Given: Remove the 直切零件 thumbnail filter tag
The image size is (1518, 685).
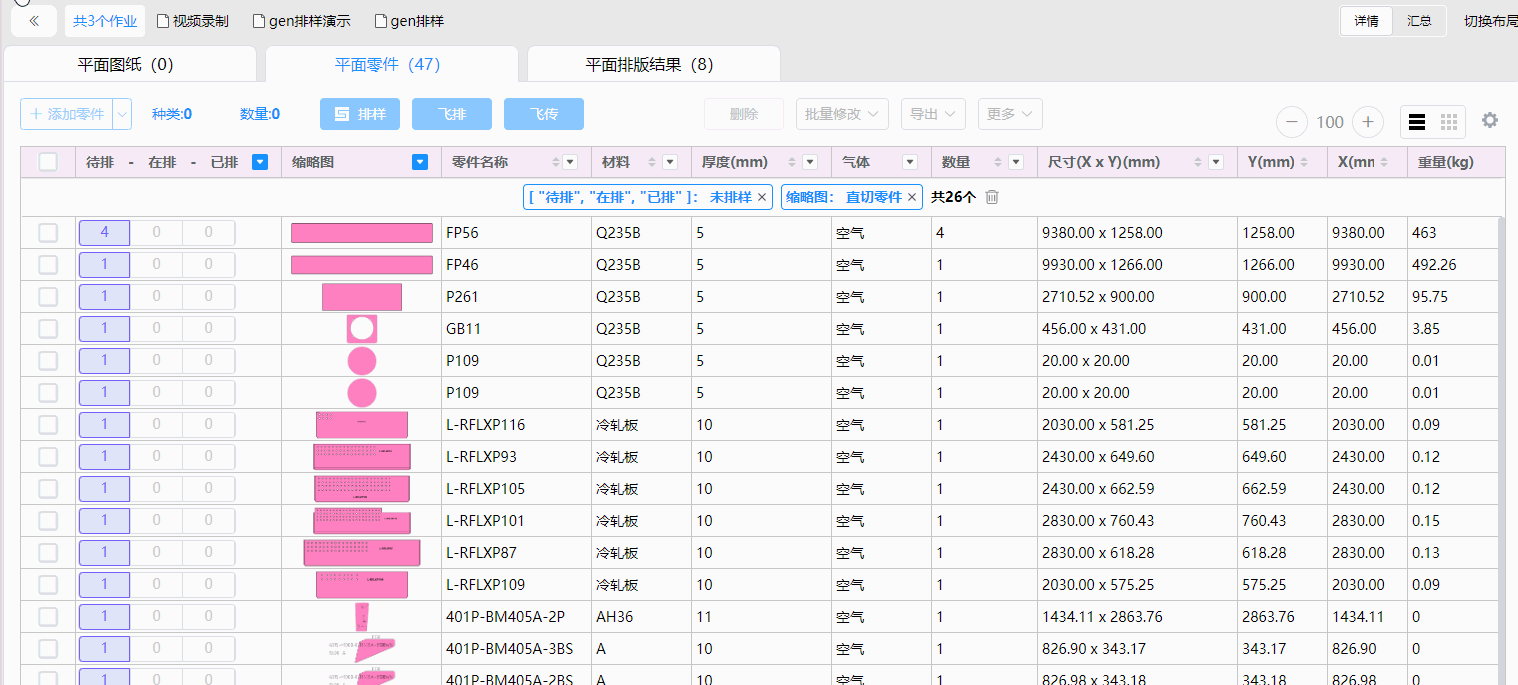Looking at the screenshot, I should 912,198.
